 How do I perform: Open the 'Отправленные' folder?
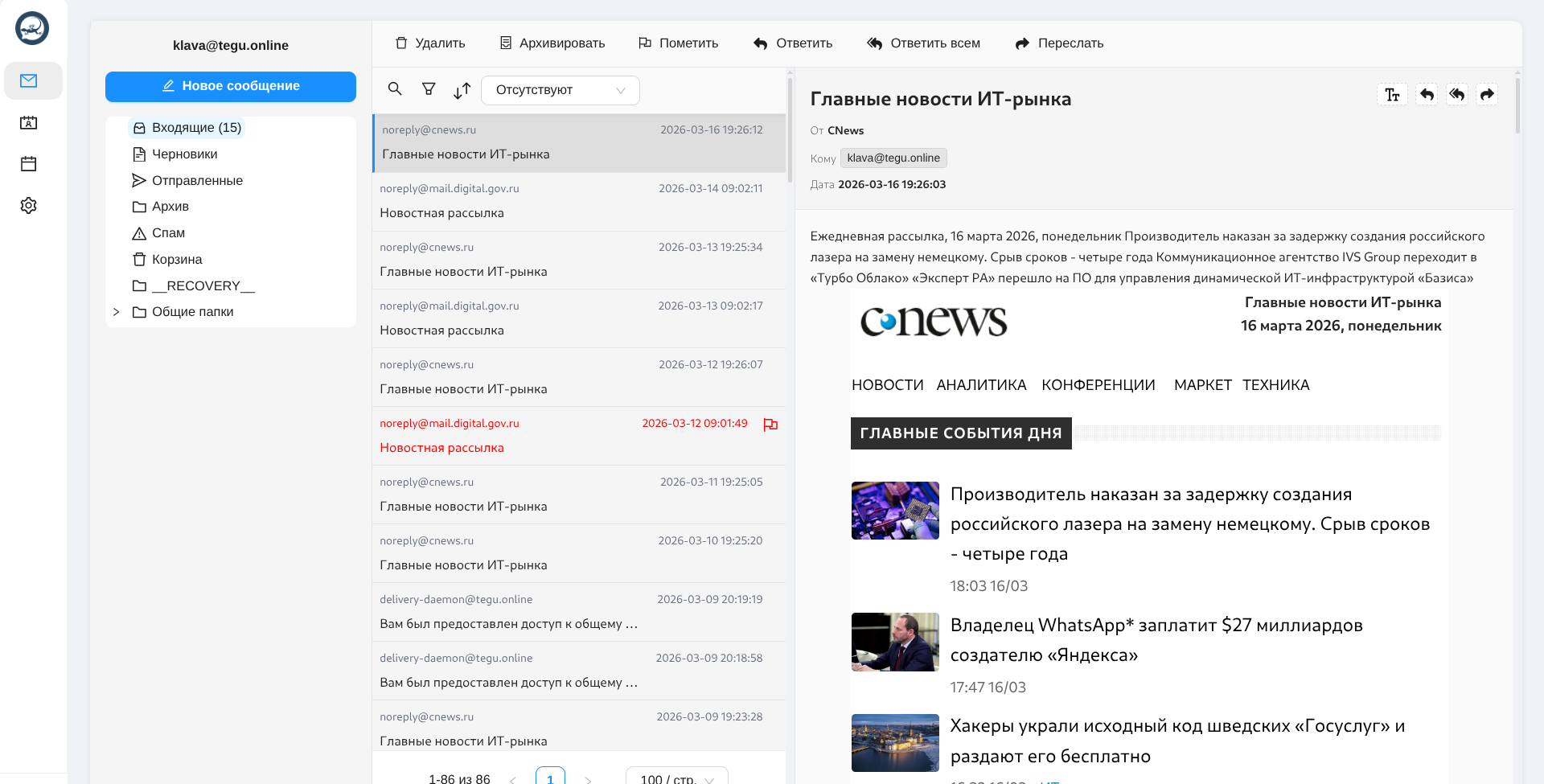click(x=197, y=181)
